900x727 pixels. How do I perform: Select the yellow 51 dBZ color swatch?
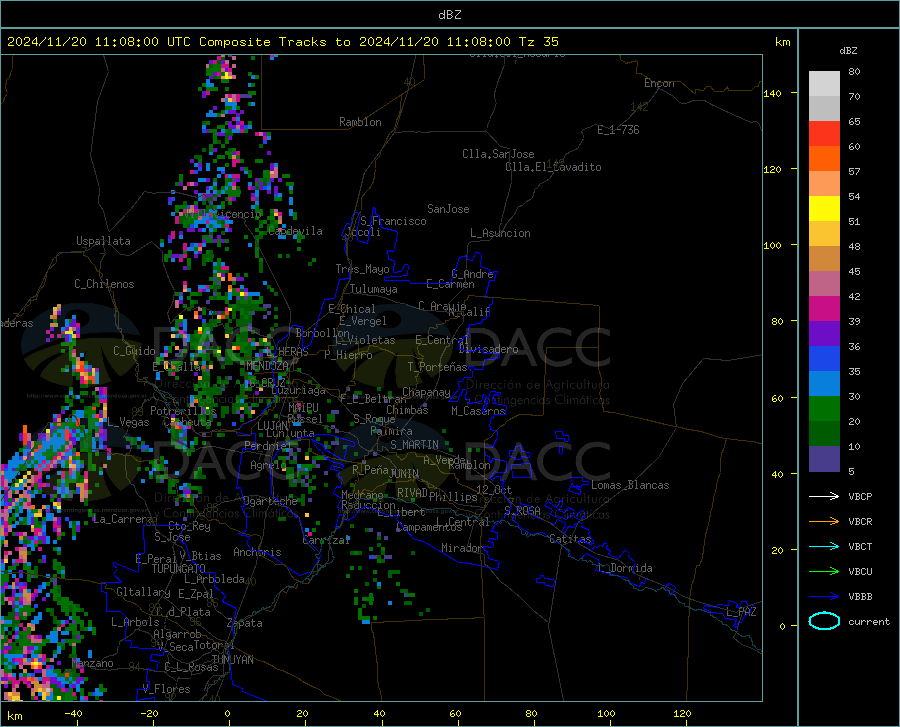pos(824,209)
